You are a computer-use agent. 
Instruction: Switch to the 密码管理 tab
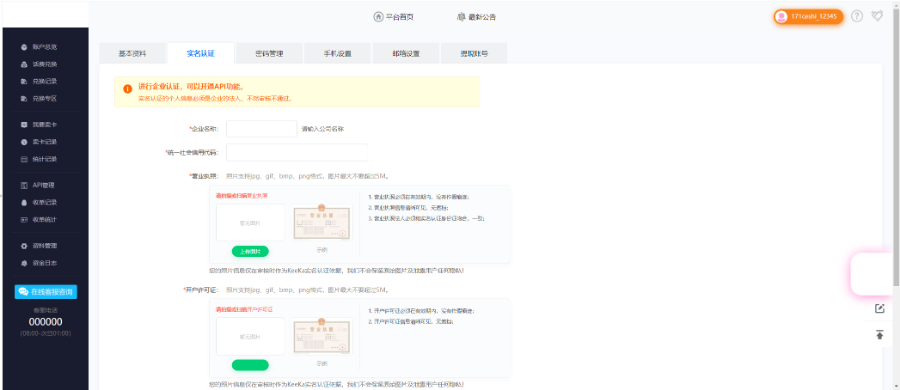(269, 53)
